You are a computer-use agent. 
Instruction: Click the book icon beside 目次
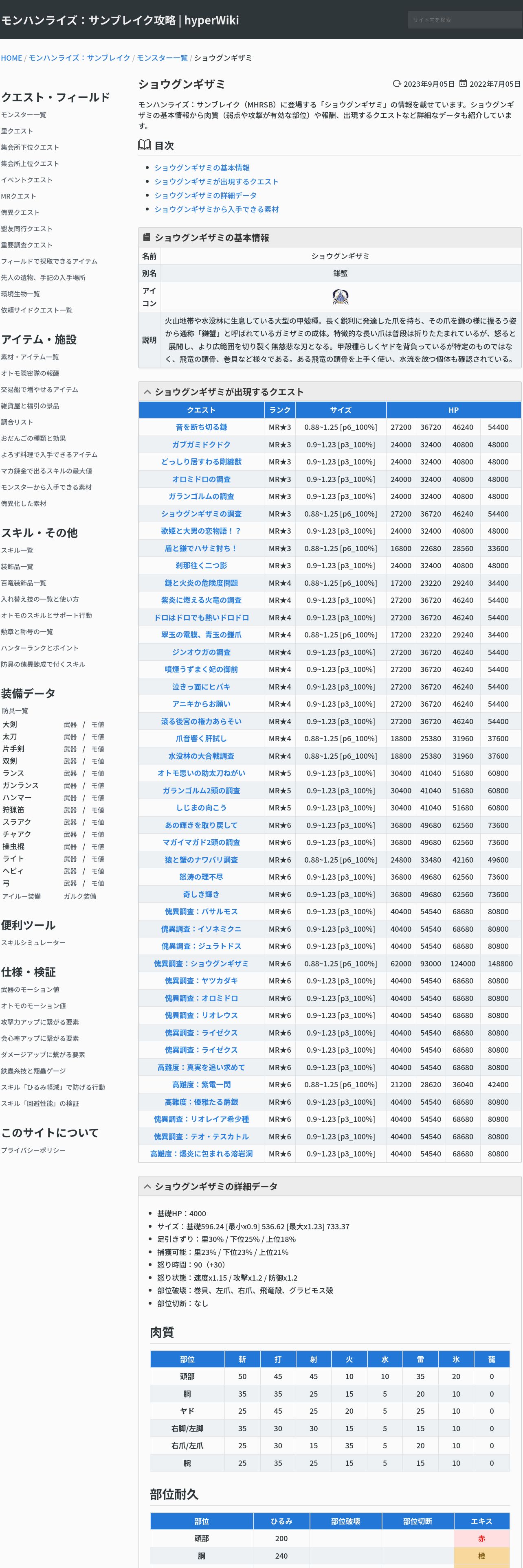pos(144,145)
